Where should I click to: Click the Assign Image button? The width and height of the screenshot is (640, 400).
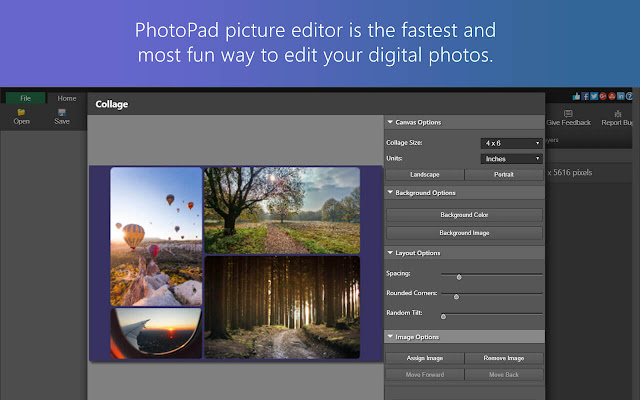(425, 357)
